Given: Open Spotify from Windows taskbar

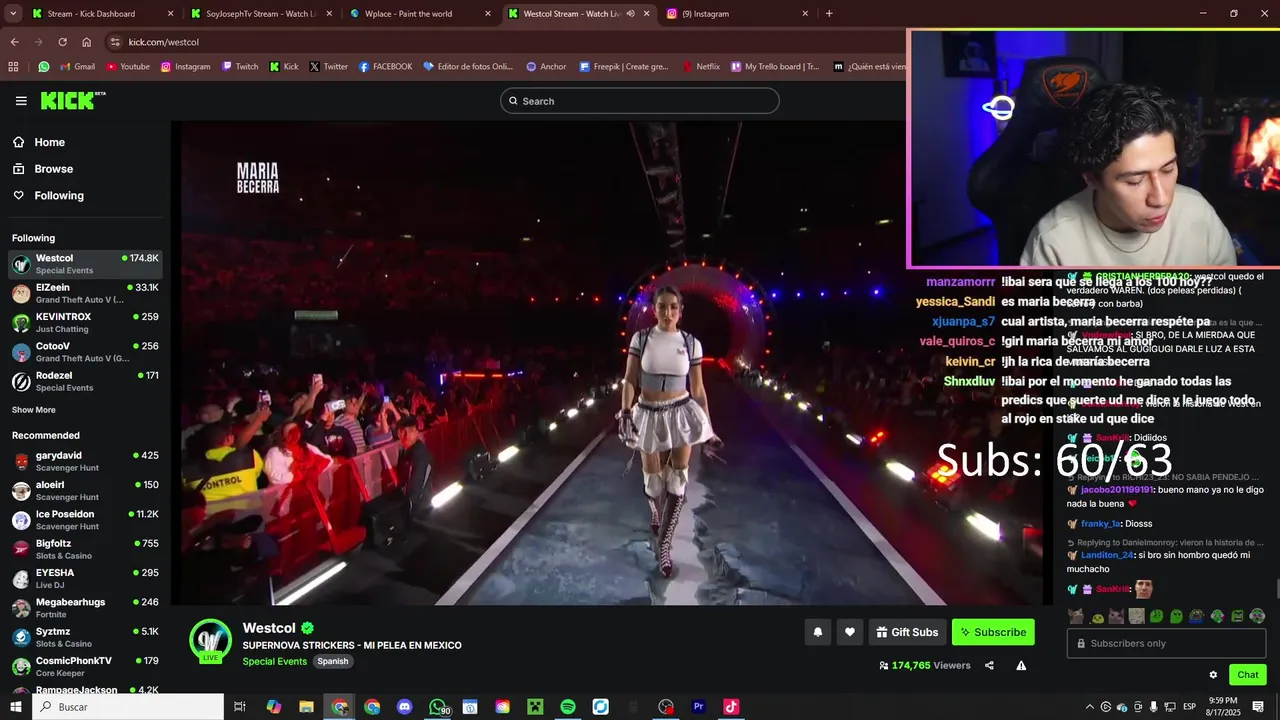Looking at the screenshot, I should click(x=568, y=707).
